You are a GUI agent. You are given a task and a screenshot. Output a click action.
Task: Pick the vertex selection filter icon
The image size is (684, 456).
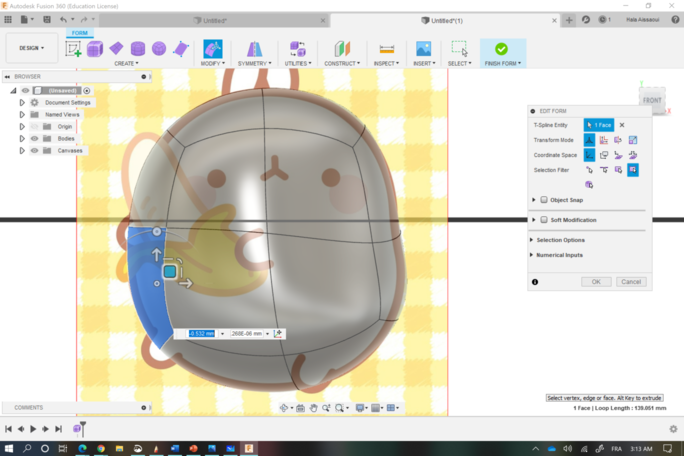click(589, 170)
